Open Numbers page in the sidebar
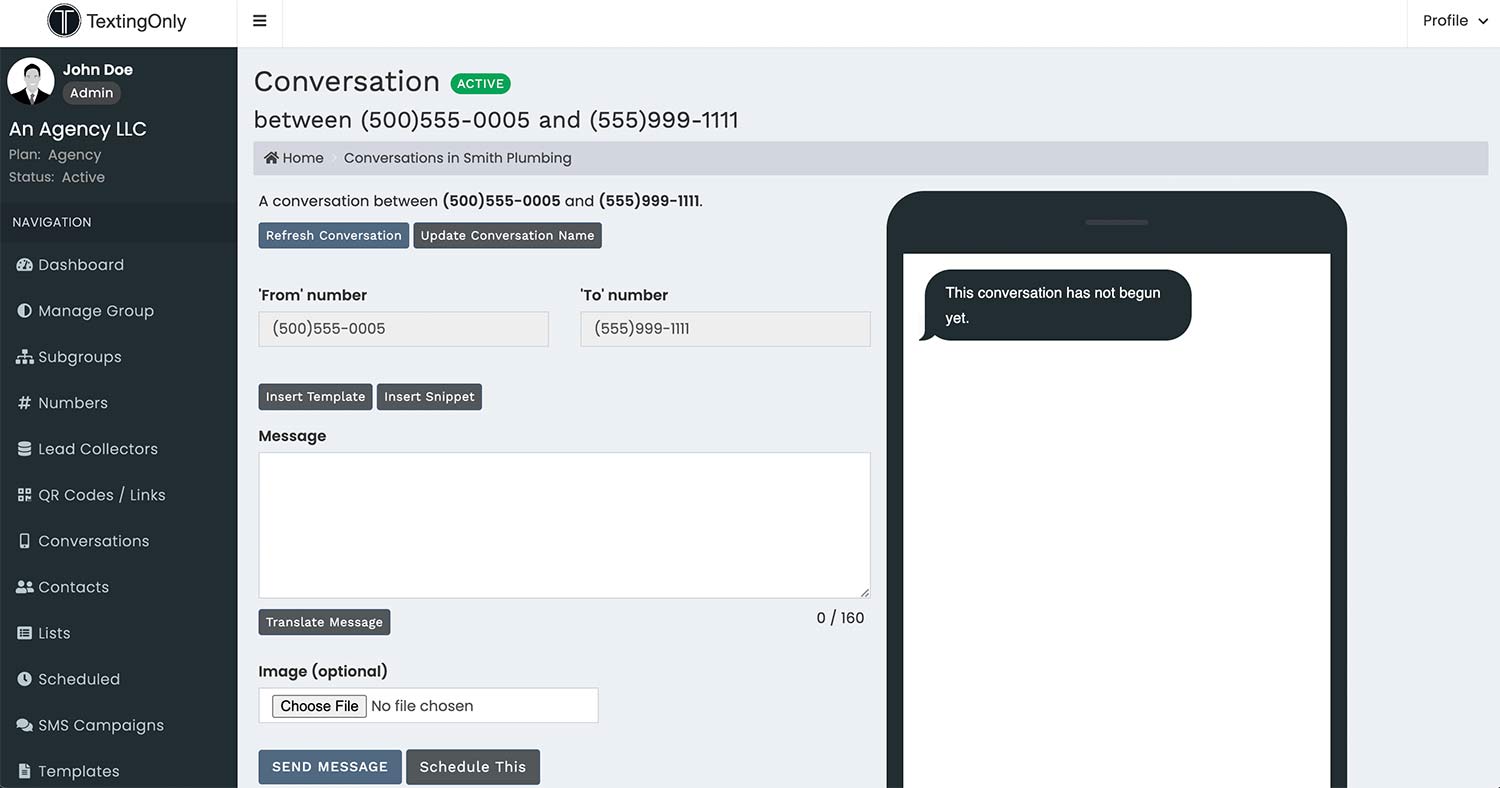The image size is (1500, 788). (72, 403)
